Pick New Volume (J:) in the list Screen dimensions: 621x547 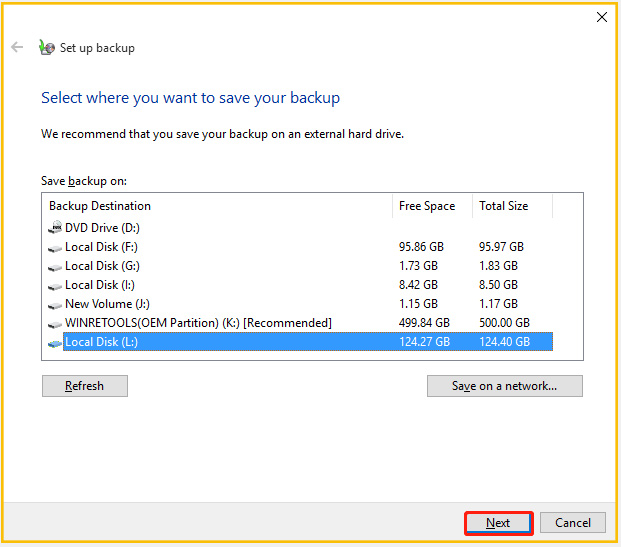(x=300, y=304)
